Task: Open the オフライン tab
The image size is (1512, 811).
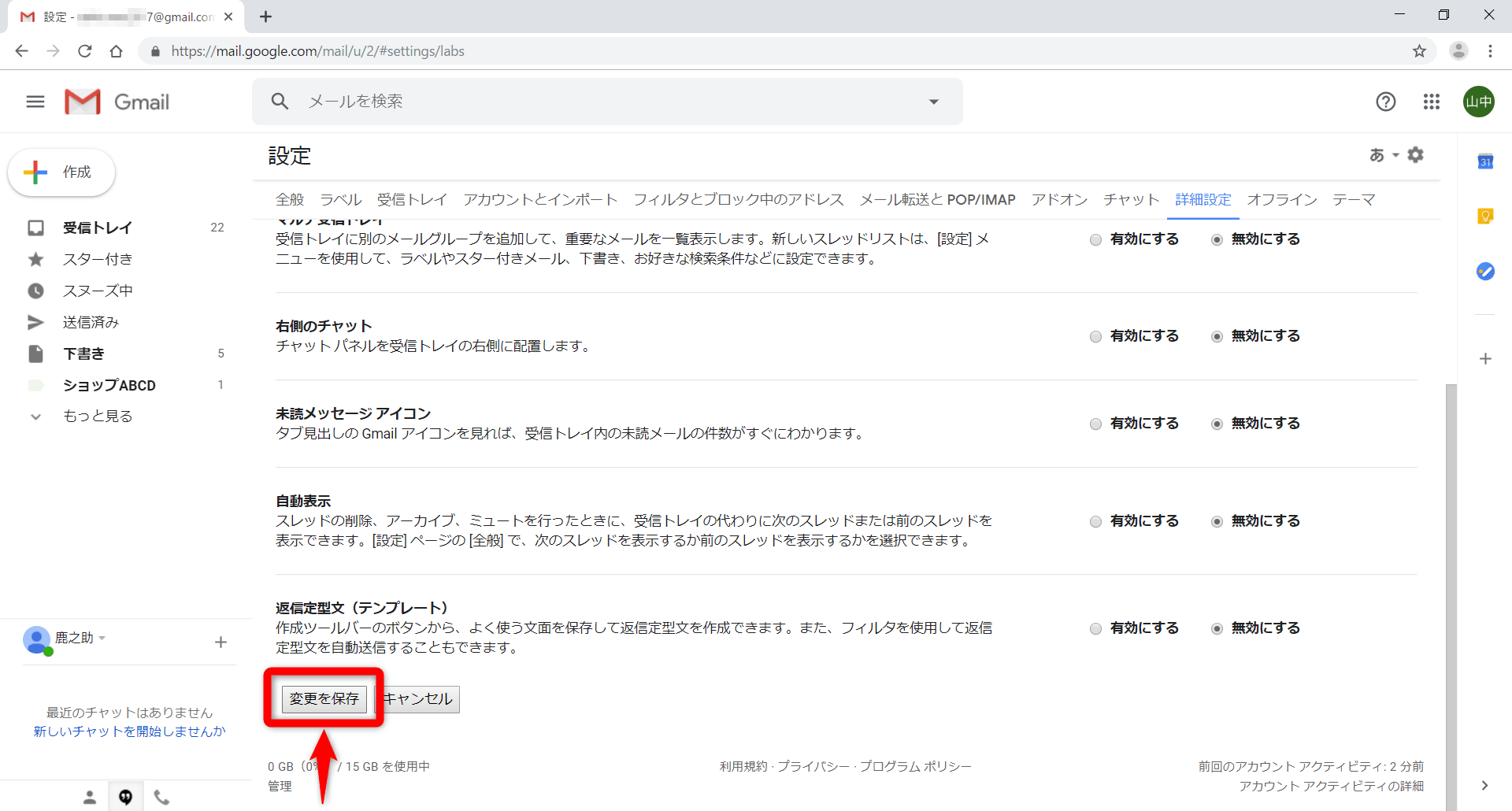Action: coord(1282,200)
